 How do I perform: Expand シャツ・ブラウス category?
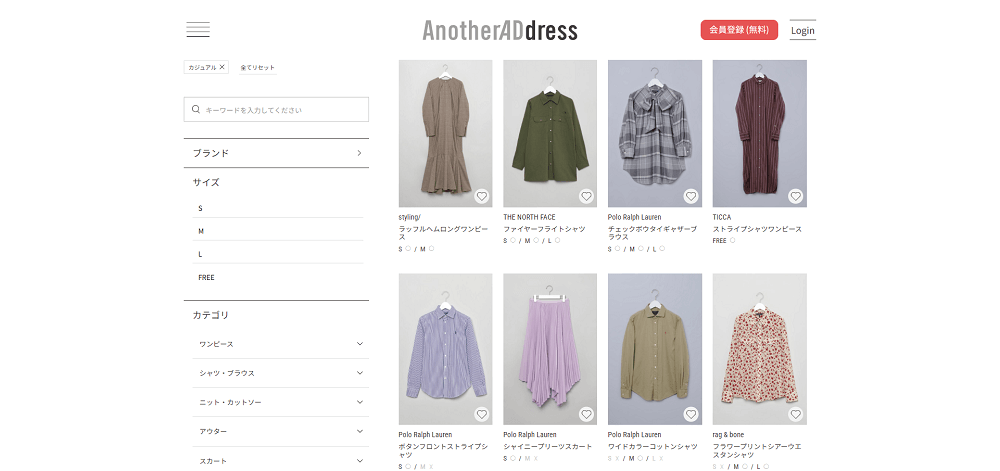(281, 373)
